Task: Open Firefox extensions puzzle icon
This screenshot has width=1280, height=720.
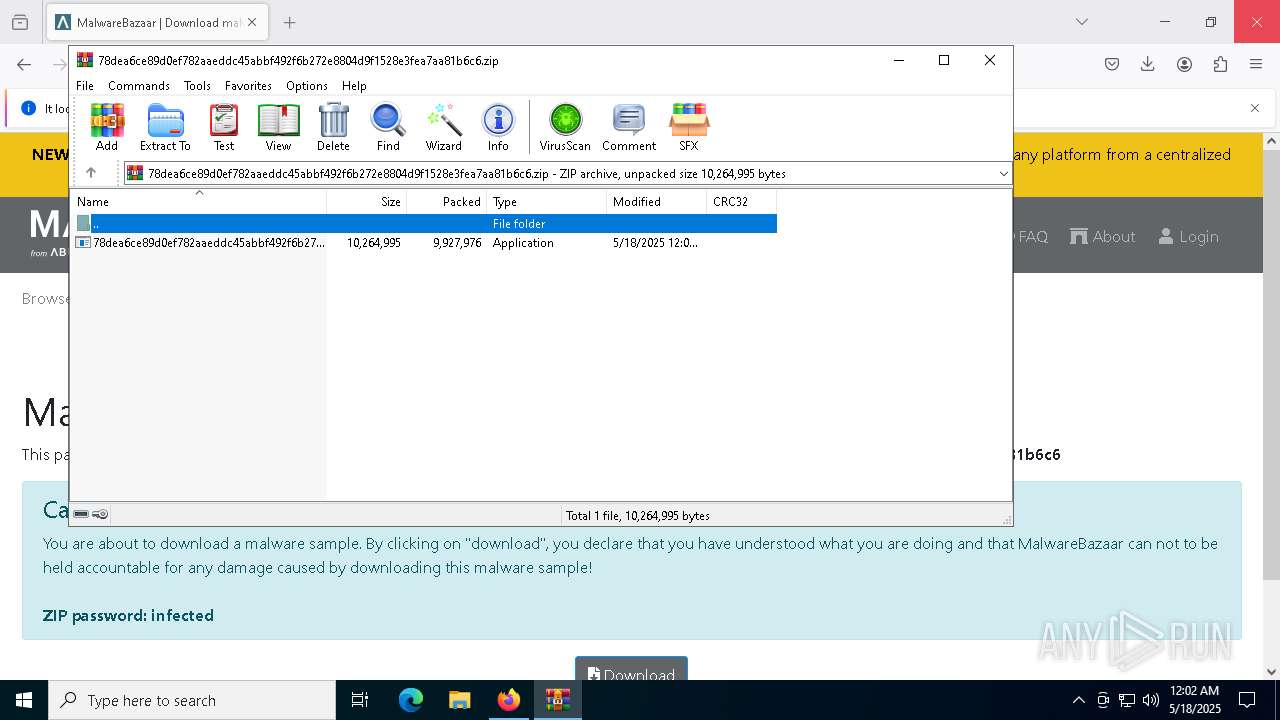Action: 1220,64
